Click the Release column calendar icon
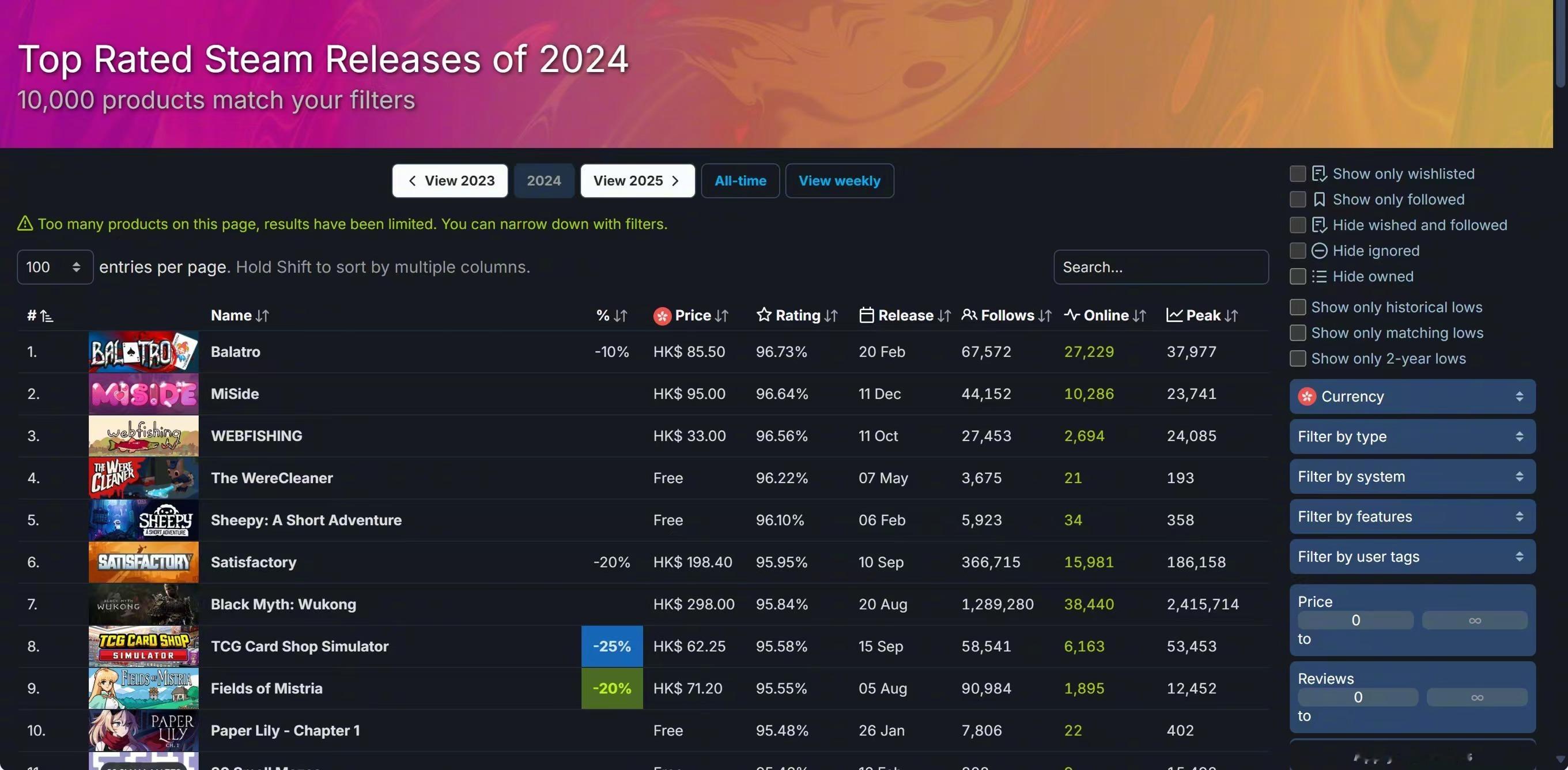The height and width of the screenshot is (770, 1568). click(x=866, y=315)
